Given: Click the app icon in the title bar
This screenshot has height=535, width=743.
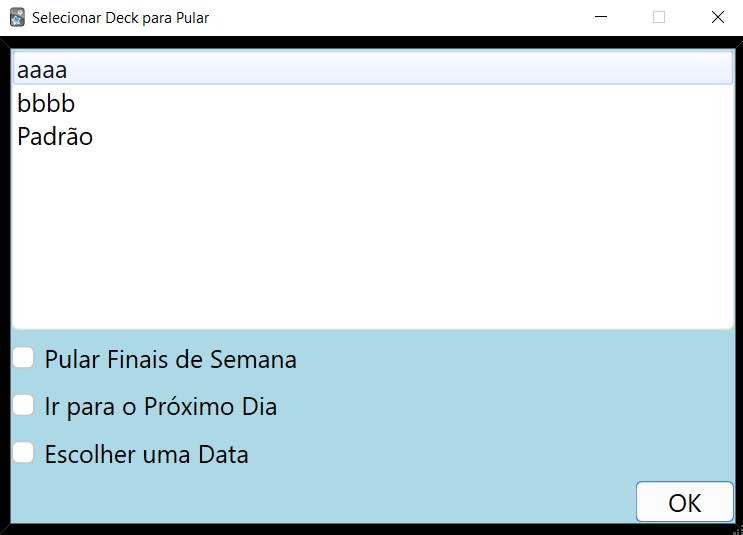Looking at the screenshot, I should 17,17.
